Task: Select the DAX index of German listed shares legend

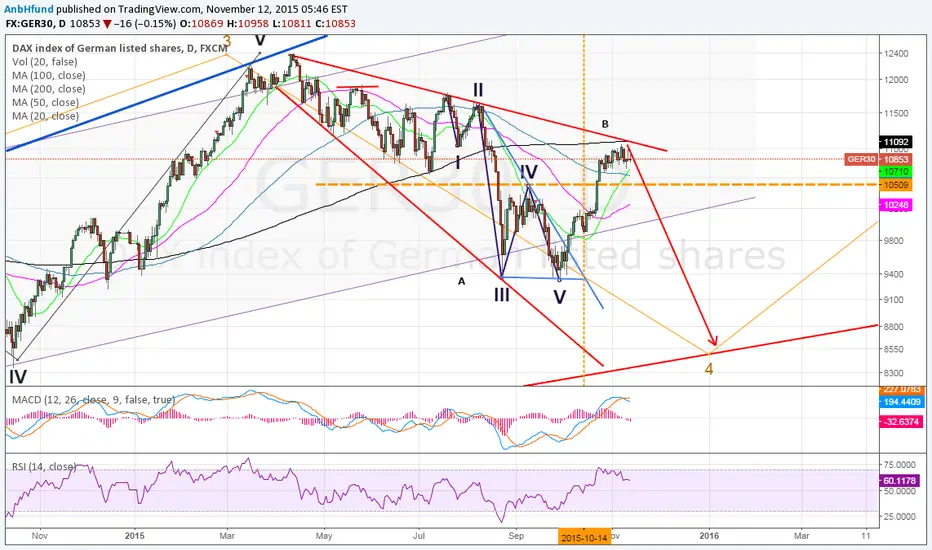Action: tap(119, 48)
